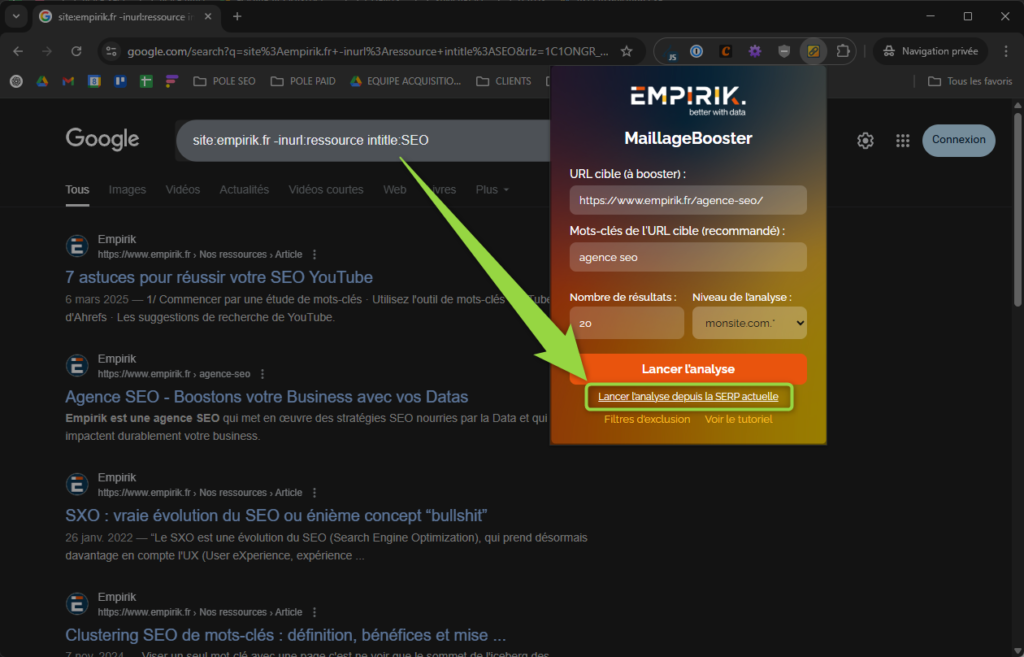Open the 1Password extension icon
Image resolution: width=1024 pixels, height=657 pixels.
[x=696, y=51]
